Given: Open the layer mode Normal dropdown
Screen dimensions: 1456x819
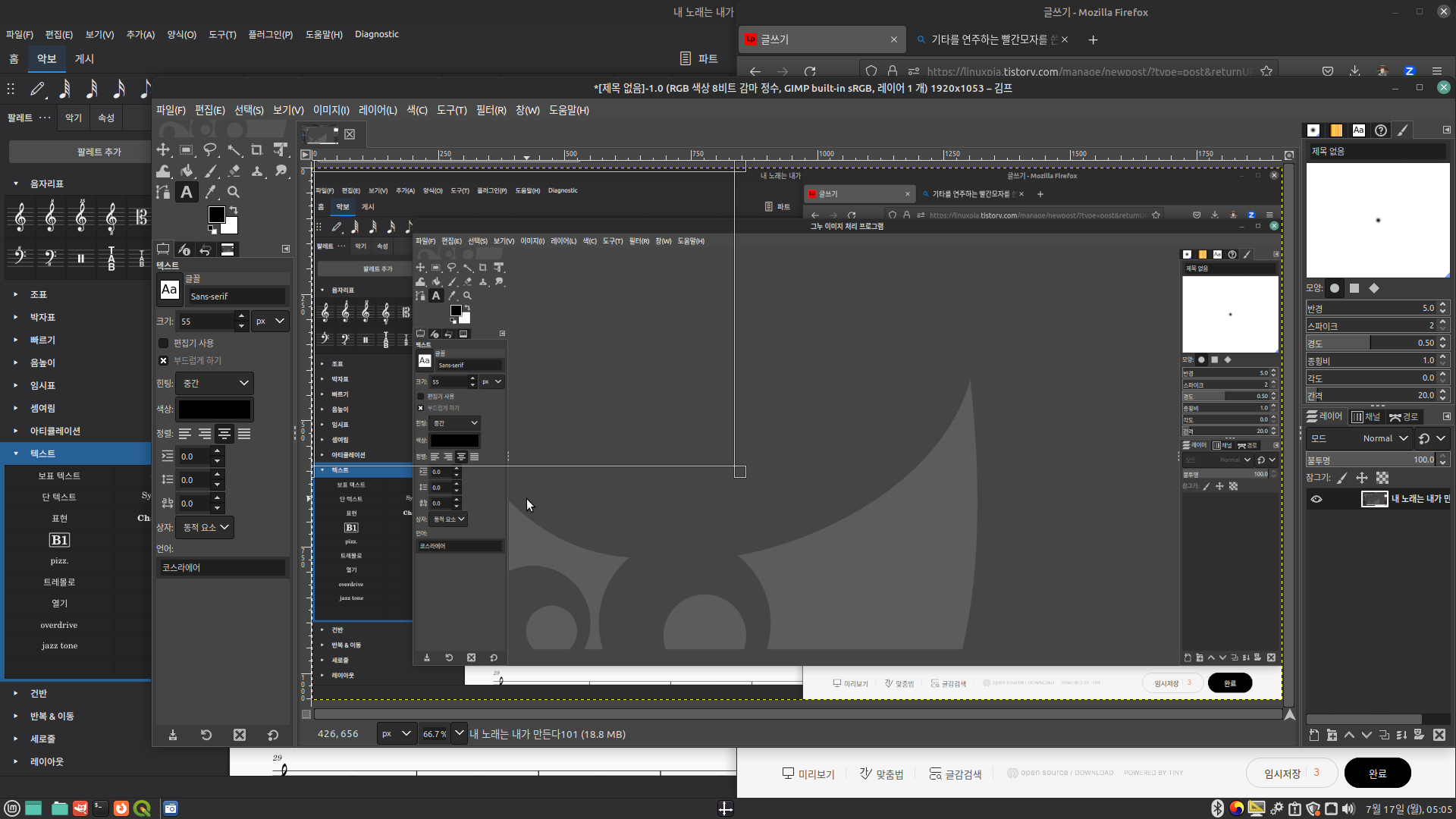Looking at the screenshot, I should [1385, 438].
